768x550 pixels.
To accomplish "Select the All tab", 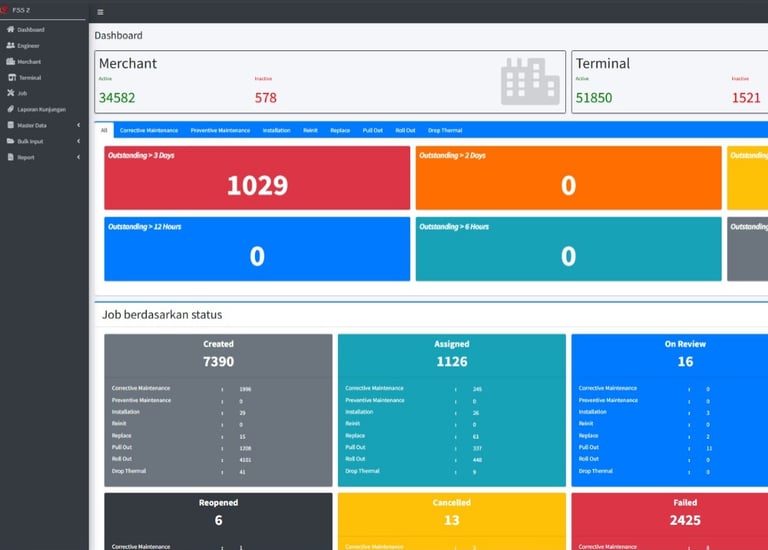I will click(x=104, y=130).
